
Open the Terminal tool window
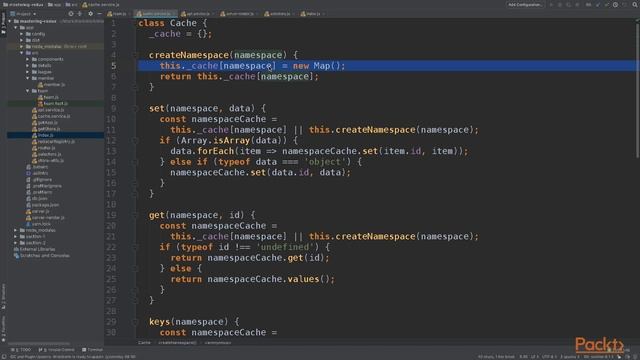click(x=92, y=350)
